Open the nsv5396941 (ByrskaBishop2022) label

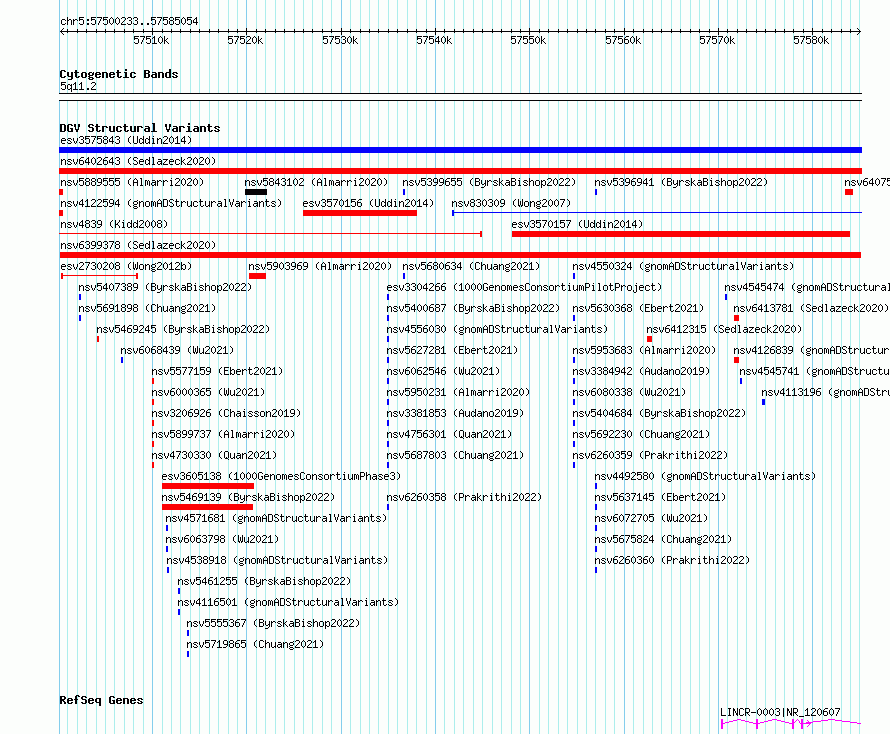tap(681, 182)
